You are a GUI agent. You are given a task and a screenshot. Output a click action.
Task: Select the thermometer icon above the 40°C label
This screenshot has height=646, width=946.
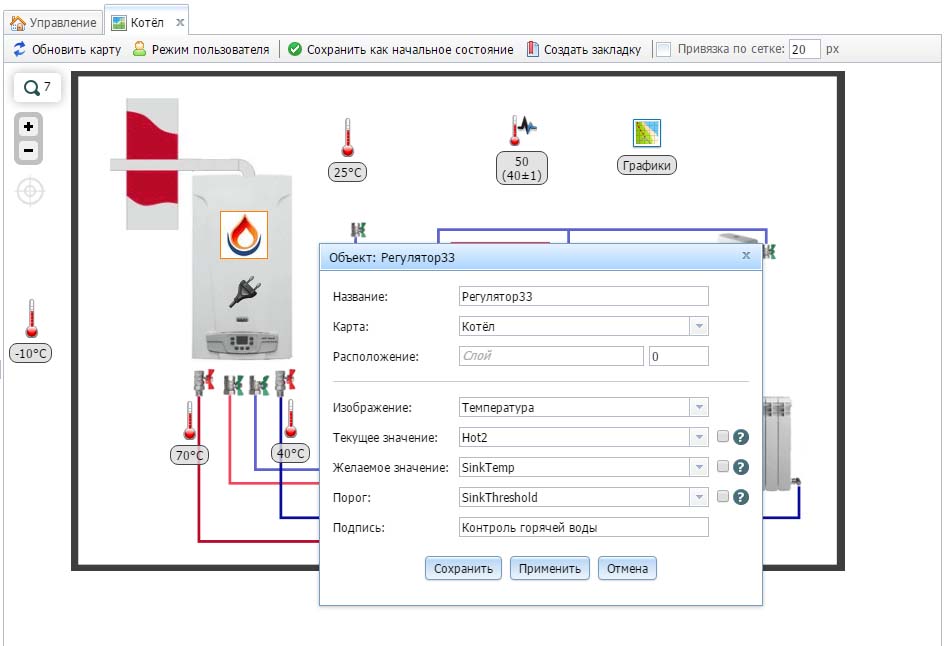291,419
